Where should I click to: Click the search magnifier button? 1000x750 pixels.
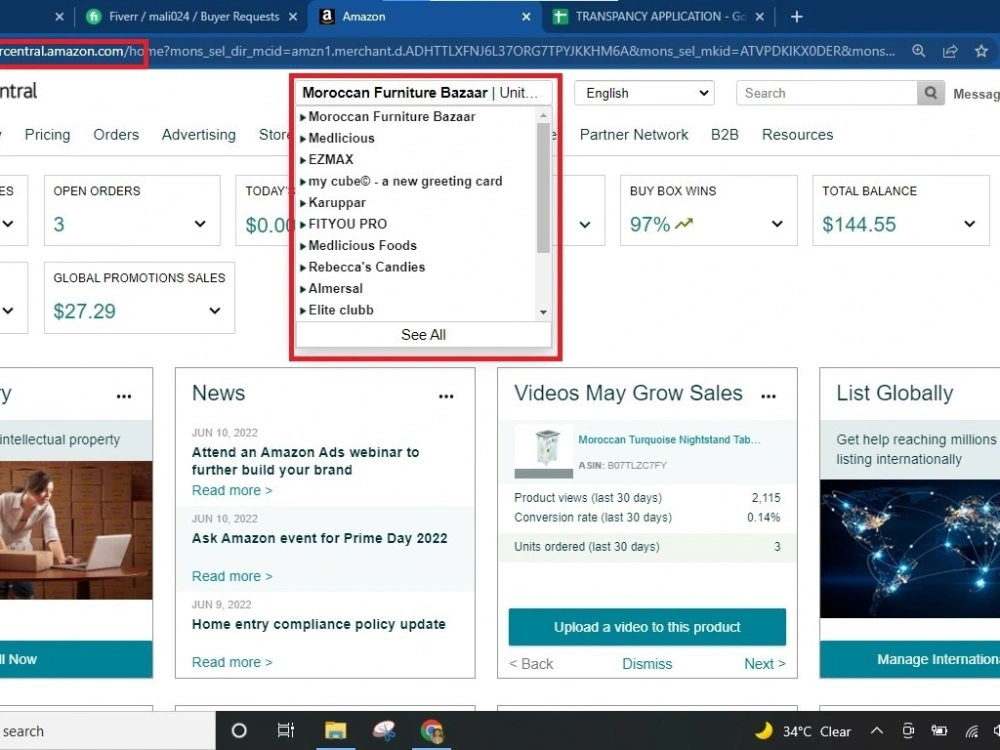(930, 93)
